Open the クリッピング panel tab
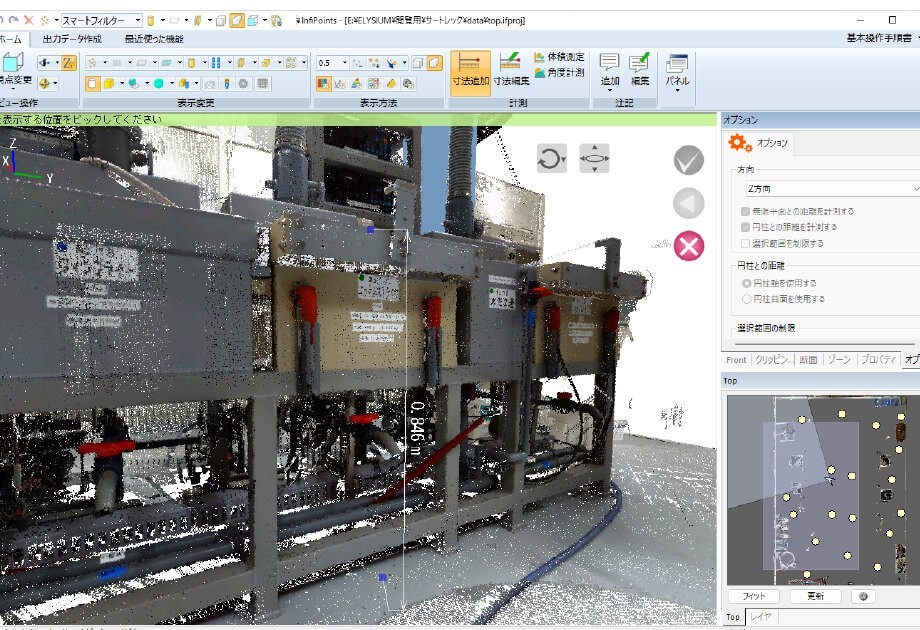The height and width of the screenshot is (630, 920). 773,360
